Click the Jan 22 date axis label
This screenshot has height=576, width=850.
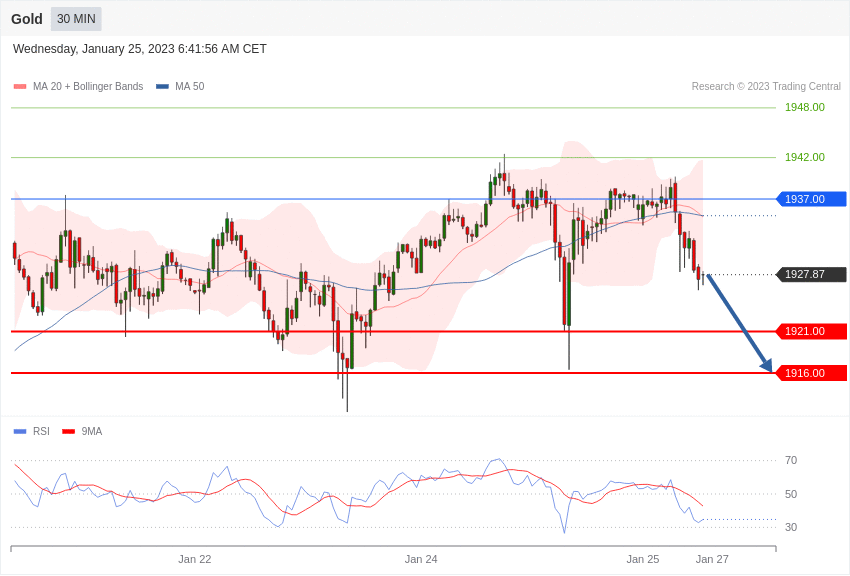coord(195,559)
